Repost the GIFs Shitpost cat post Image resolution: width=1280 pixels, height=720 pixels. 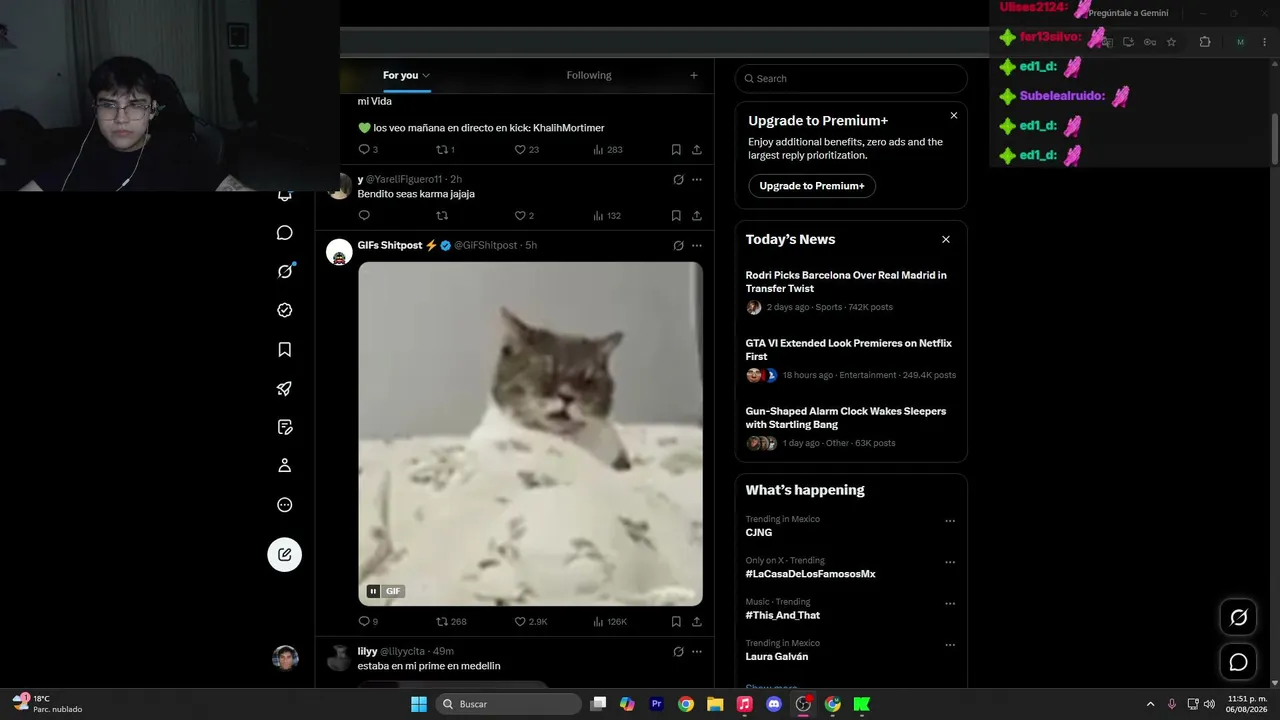tap(451, 622)
